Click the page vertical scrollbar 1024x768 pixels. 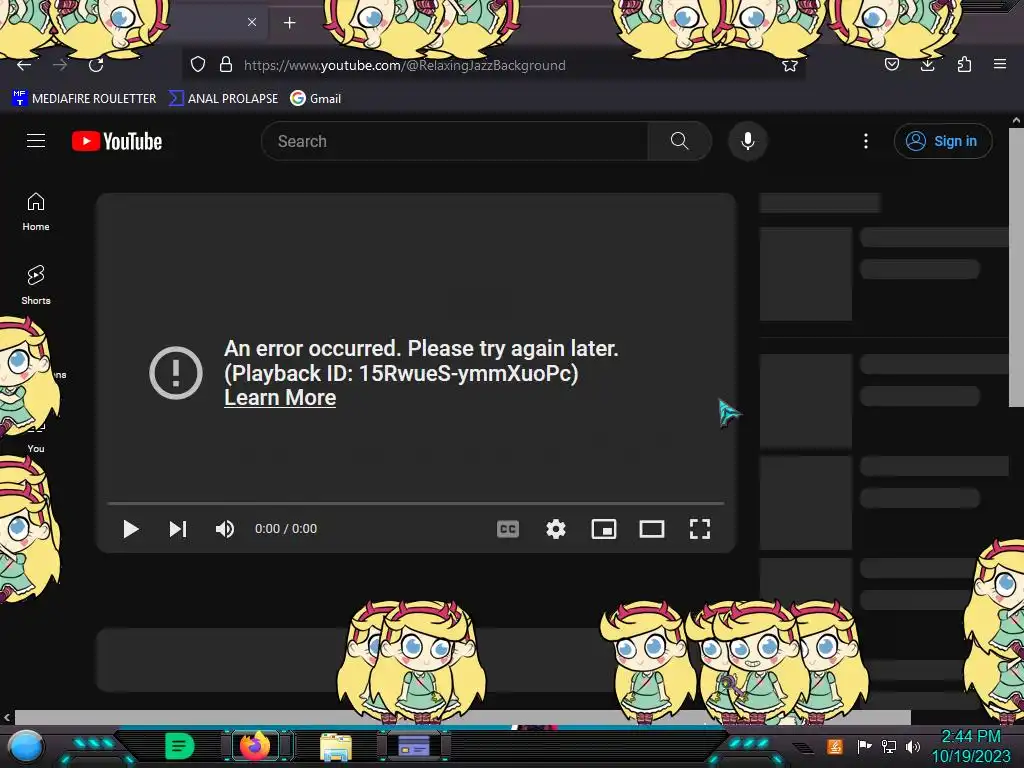tap(1016, 267)
